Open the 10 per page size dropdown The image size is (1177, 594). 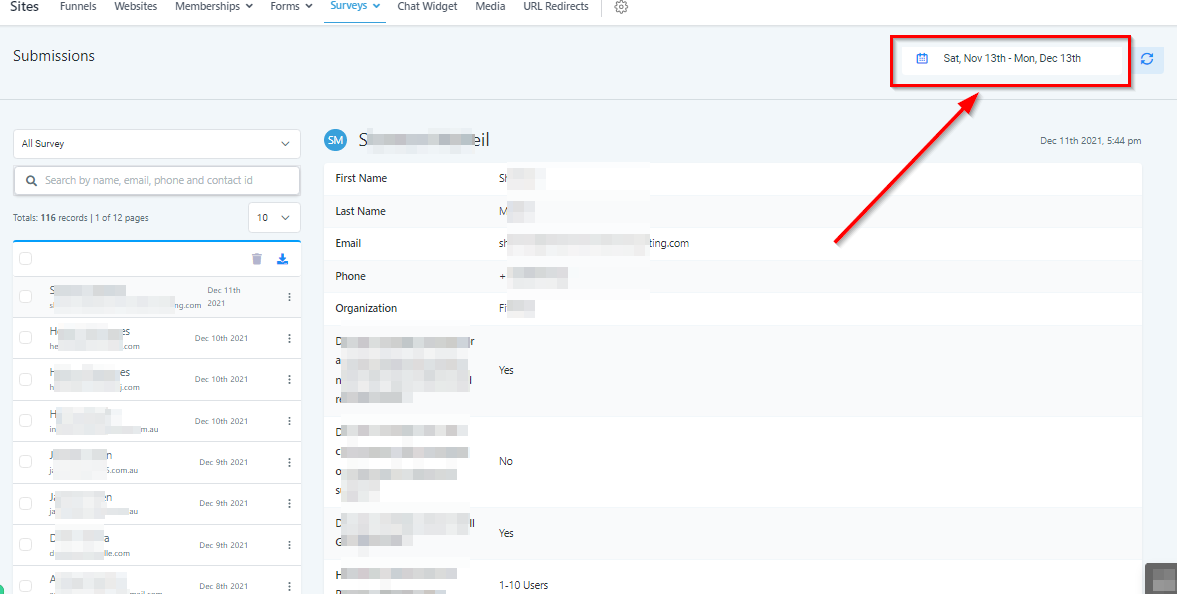point(274,218)
